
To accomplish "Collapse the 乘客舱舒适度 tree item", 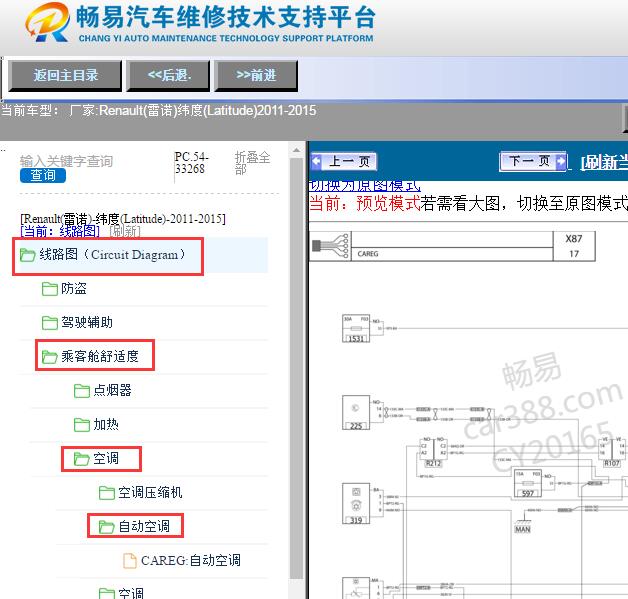I will point(100,356).
